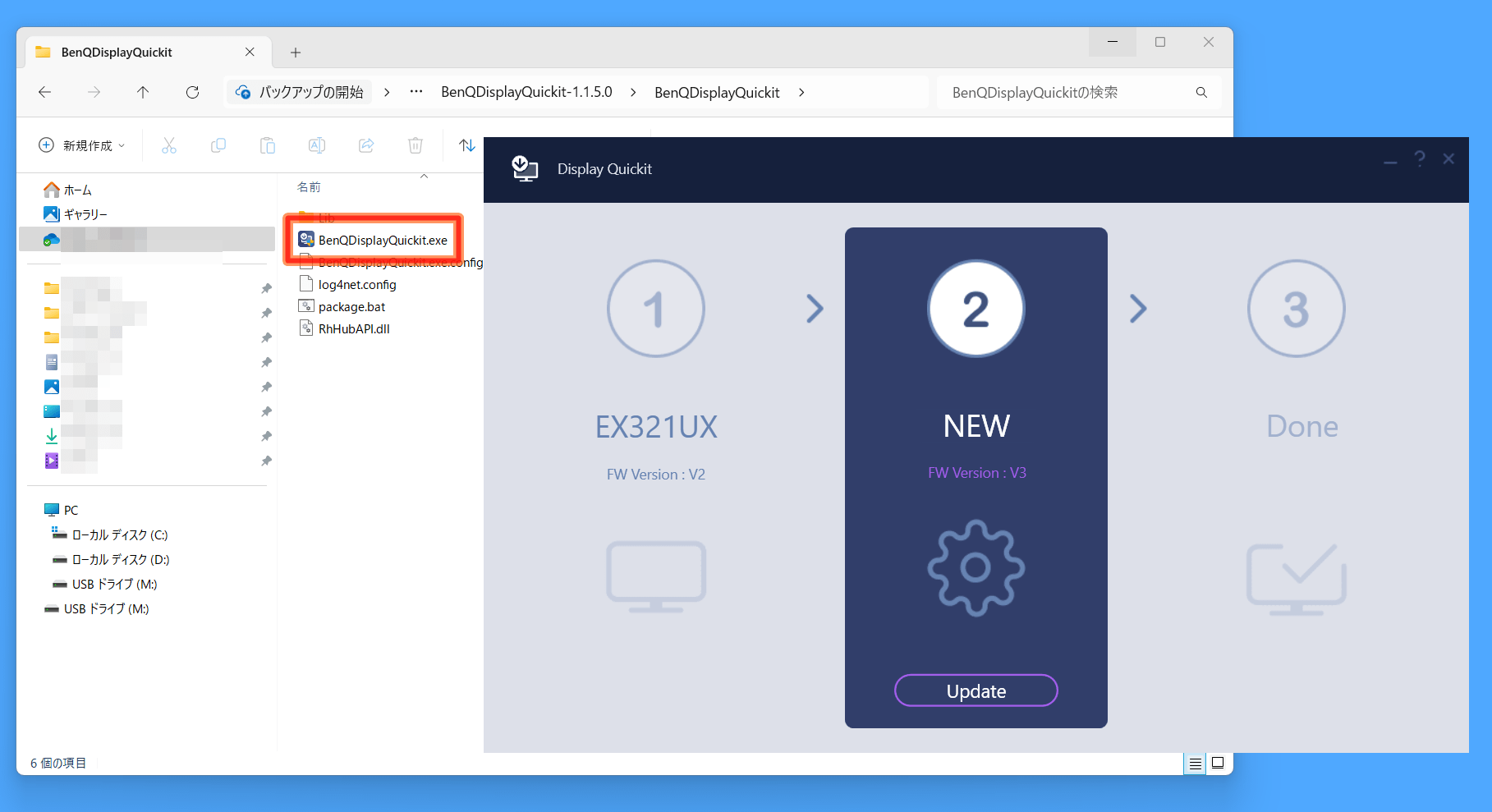Screen dimensions: 1492x812
Task: Open ギャラリー in the navigation pane
Action: pyautogui.click(x=76, y=214)
